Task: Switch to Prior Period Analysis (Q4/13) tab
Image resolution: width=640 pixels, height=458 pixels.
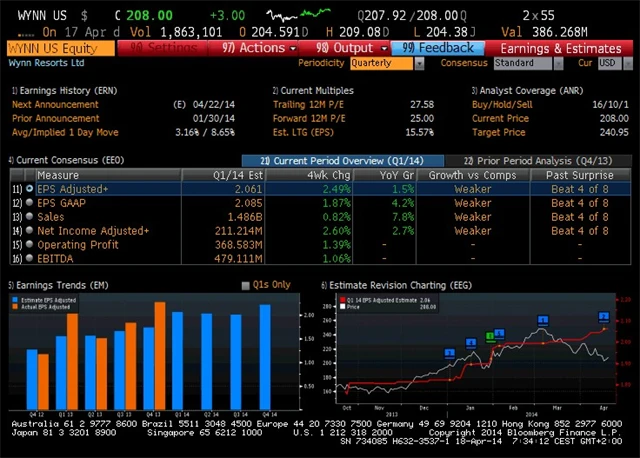Action: point(540,160)
